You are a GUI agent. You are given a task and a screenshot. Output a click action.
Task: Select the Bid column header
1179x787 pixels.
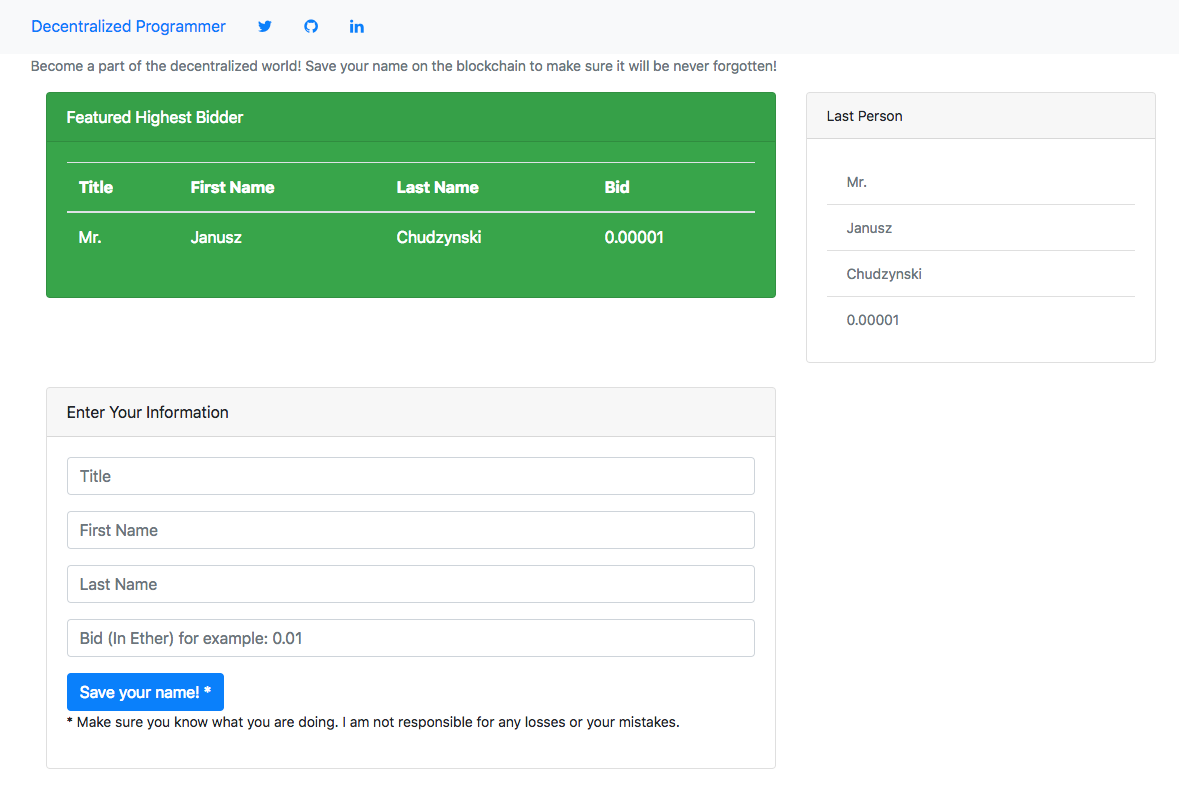617,187
